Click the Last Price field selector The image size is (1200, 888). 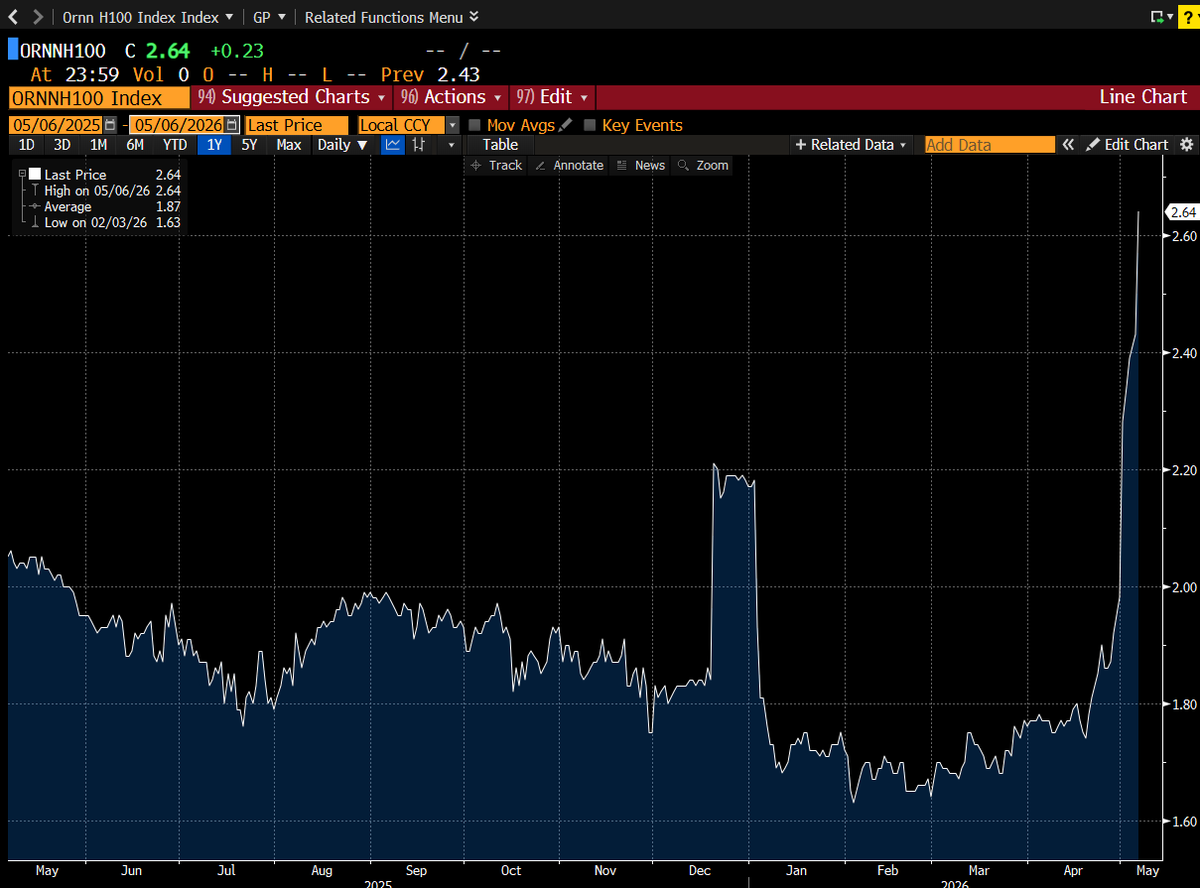pyautogui.click(x=297, y=125)
